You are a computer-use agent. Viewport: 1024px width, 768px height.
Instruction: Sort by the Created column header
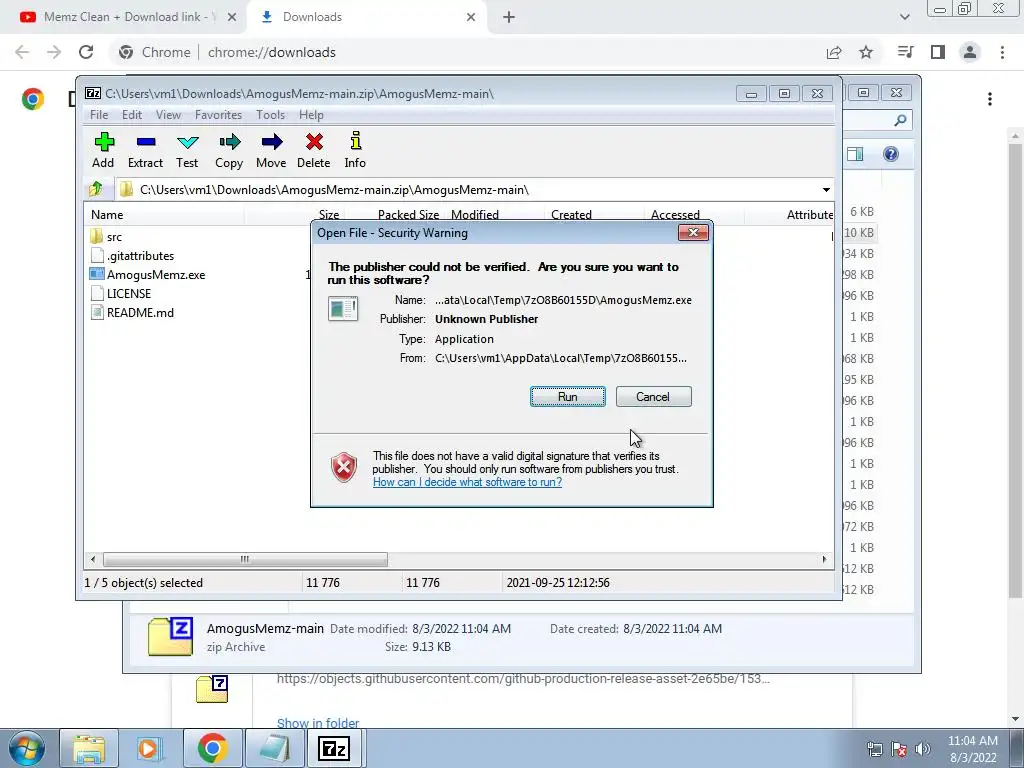(x=571, y=215)
